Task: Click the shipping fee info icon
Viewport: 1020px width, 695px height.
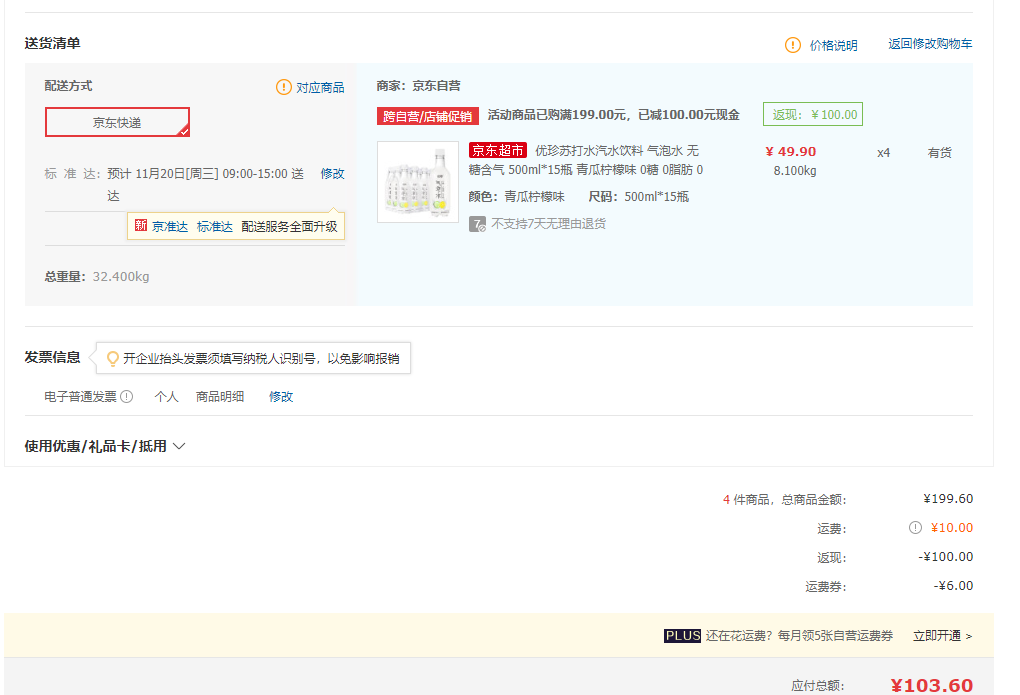Action: [915, 528]
